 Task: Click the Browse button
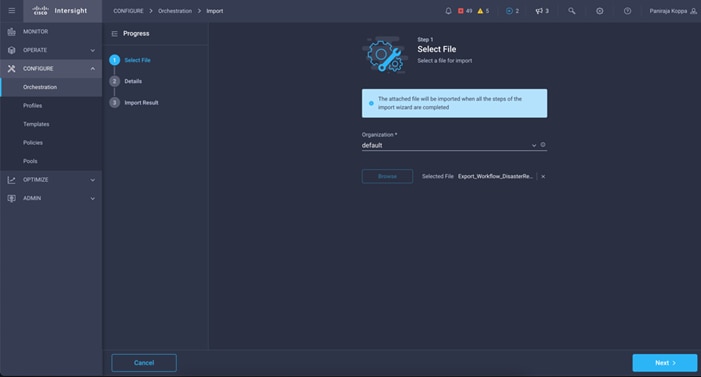[387, 176]
